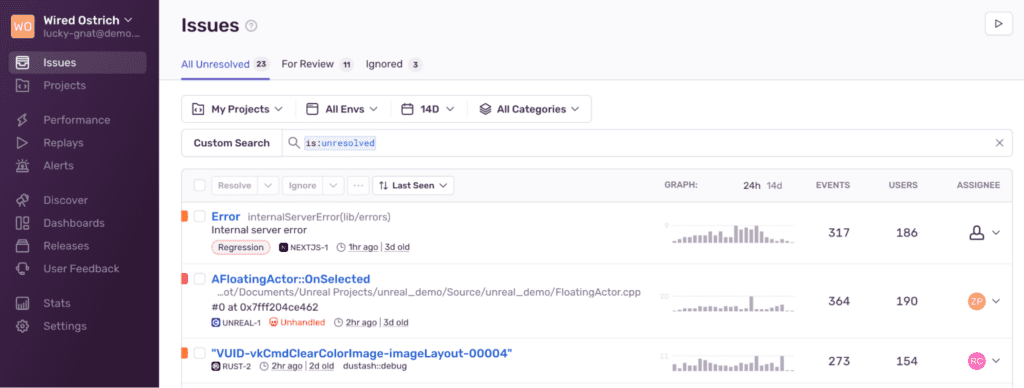The width and height of the screenshot is (1024, 388).
Task: Click the play button at top right
Action: point(998,24)
